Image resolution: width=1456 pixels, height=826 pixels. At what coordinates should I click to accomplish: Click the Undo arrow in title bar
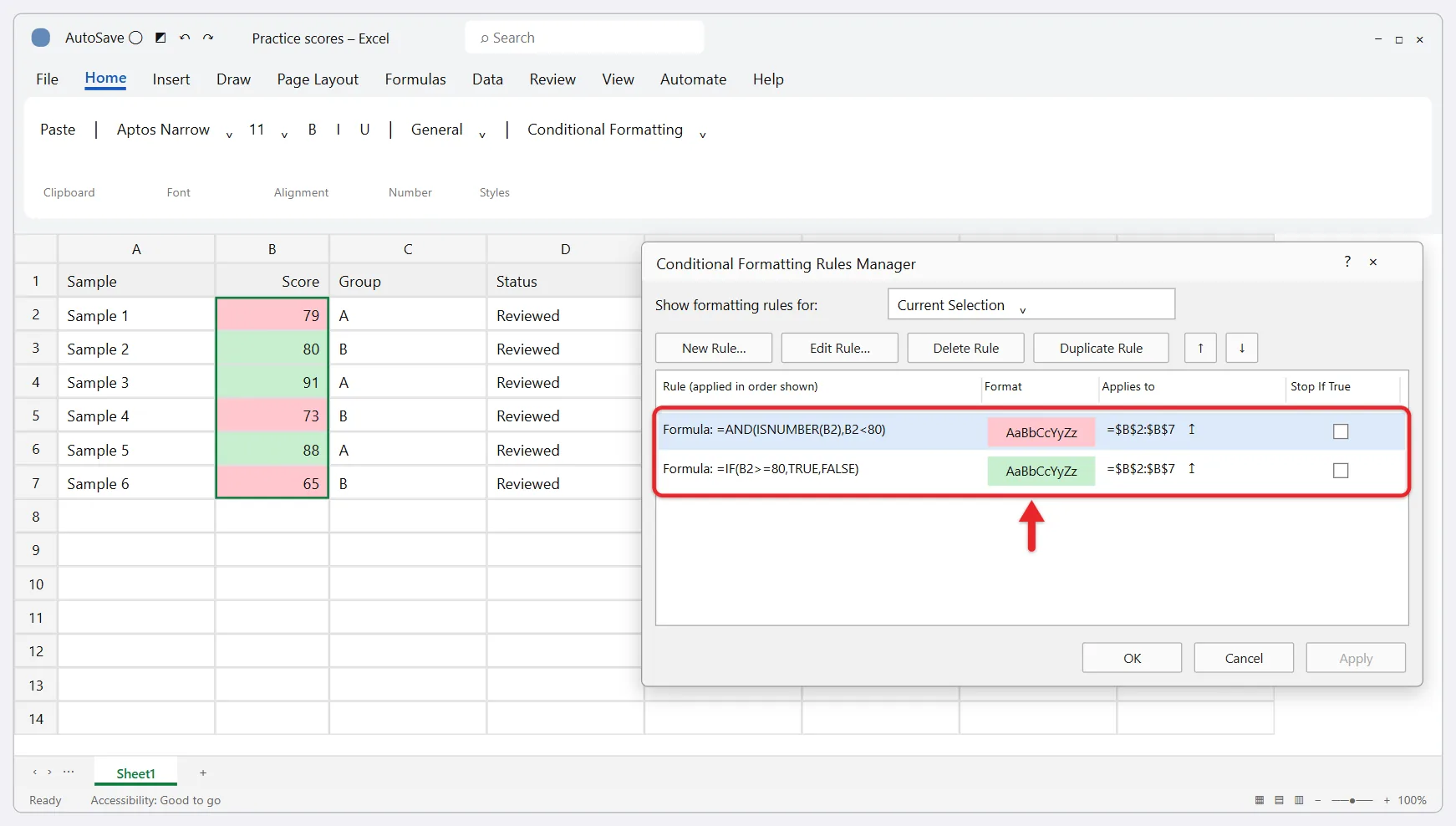185,38
